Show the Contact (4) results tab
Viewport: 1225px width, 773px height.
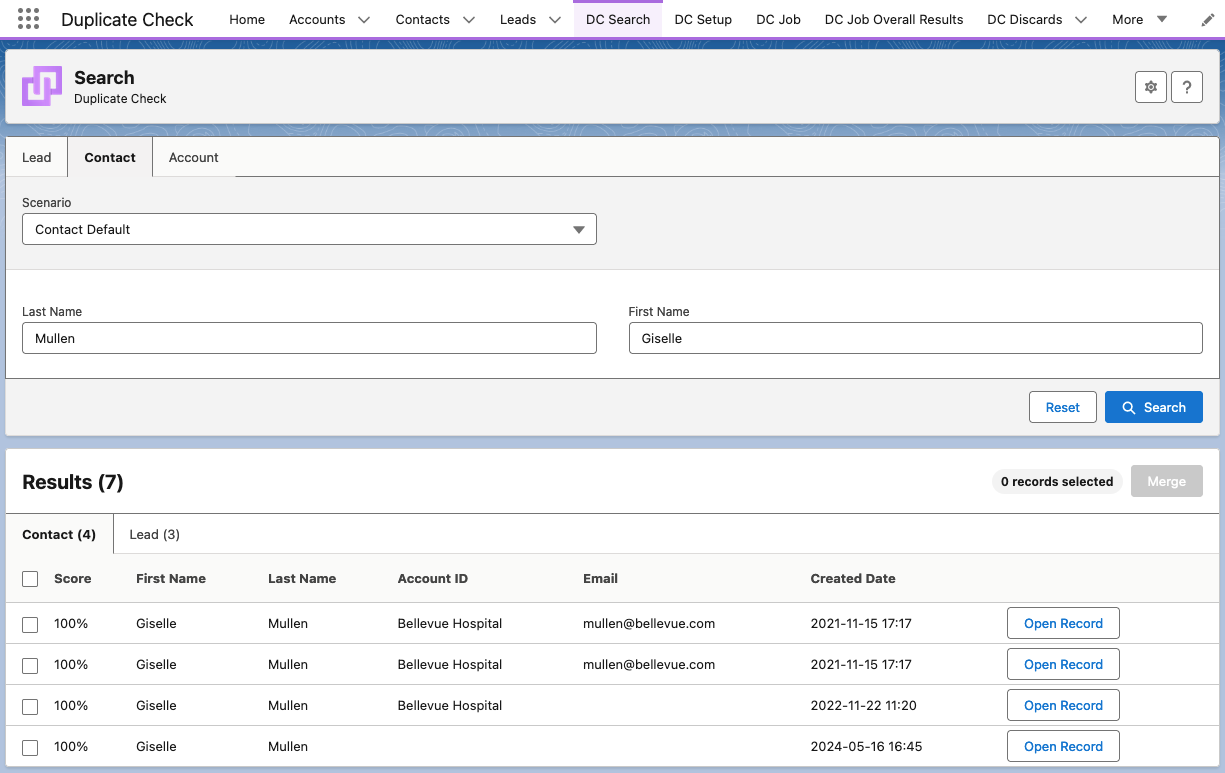(x=59, y=534)
